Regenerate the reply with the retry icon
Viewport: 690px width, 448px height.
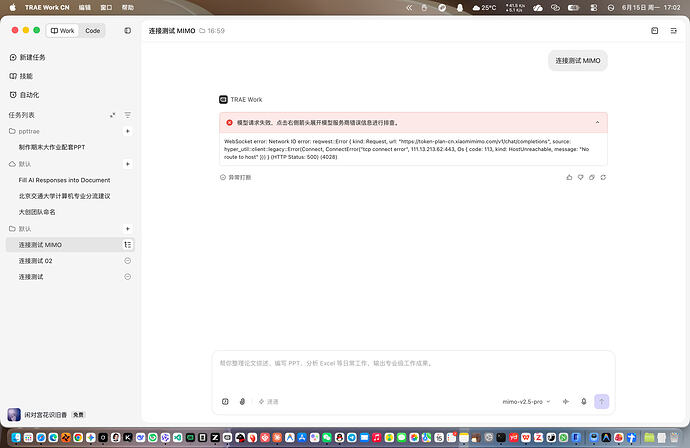coord(603,177)
